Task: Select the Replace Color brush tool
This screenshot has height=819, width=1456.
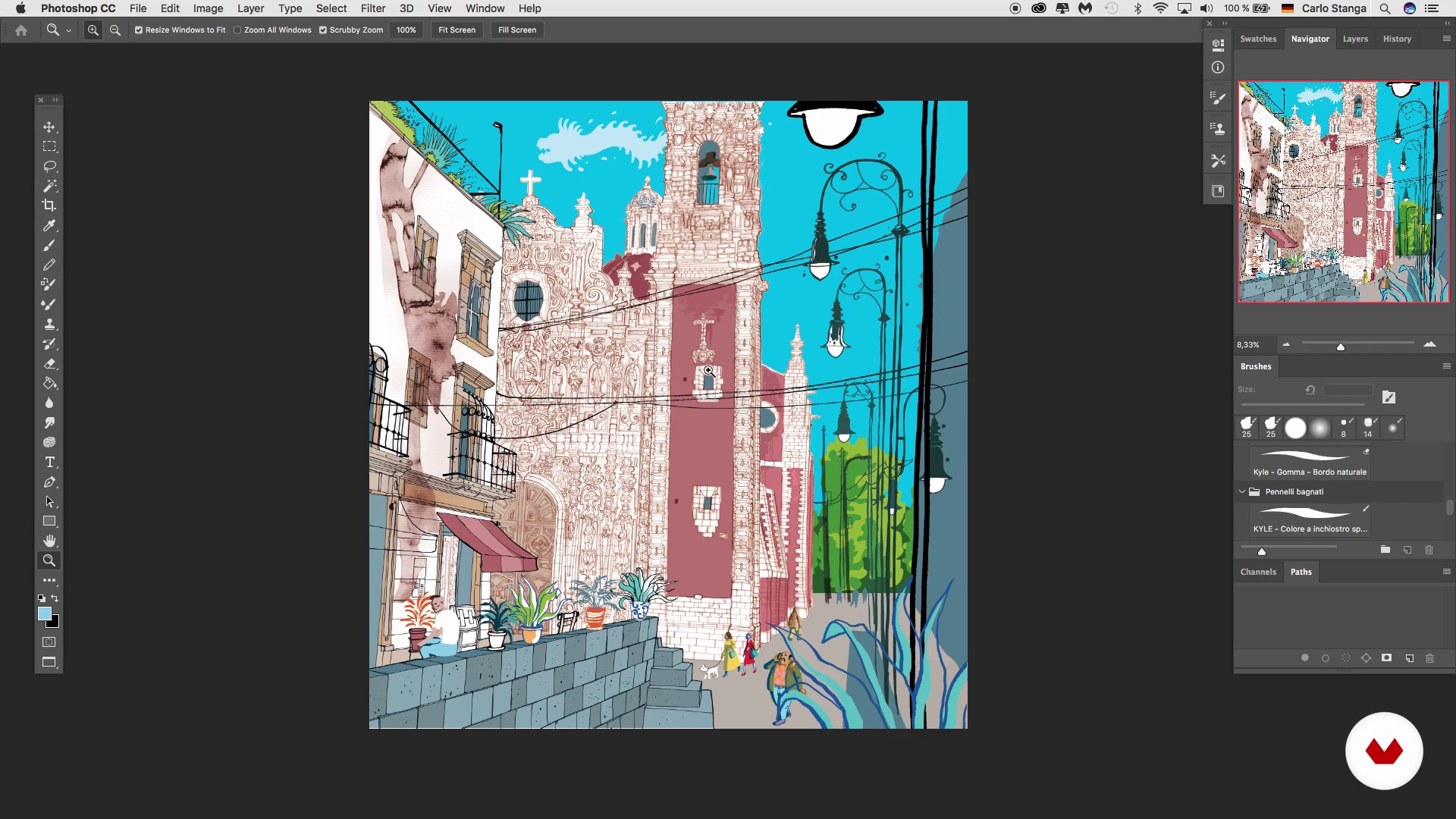Action: pos(49,284)
